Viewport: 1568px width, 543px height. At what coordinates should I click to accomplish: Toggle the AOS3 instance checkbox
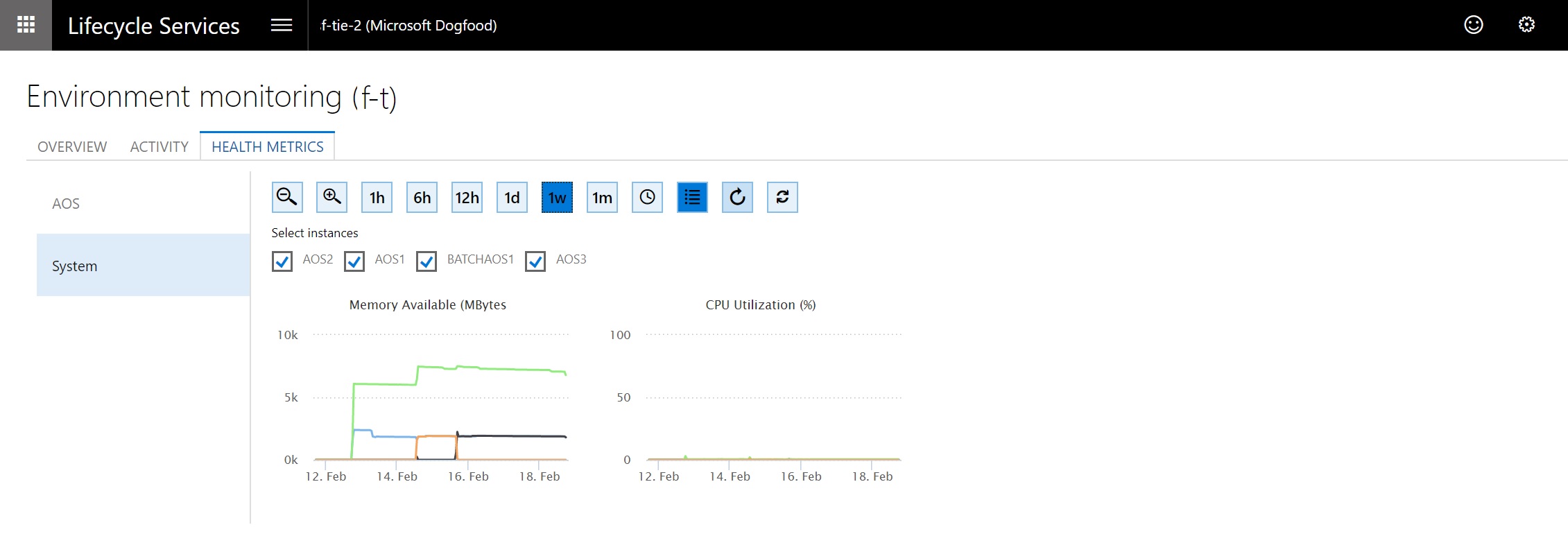535,261
